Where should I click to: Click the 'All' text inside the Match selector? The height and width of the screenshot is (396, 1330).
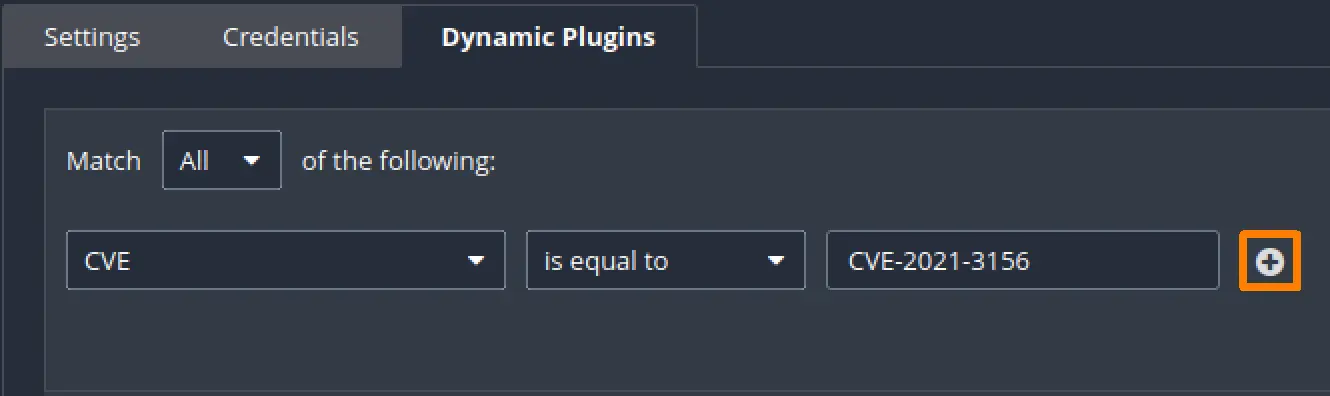point(194,161)
